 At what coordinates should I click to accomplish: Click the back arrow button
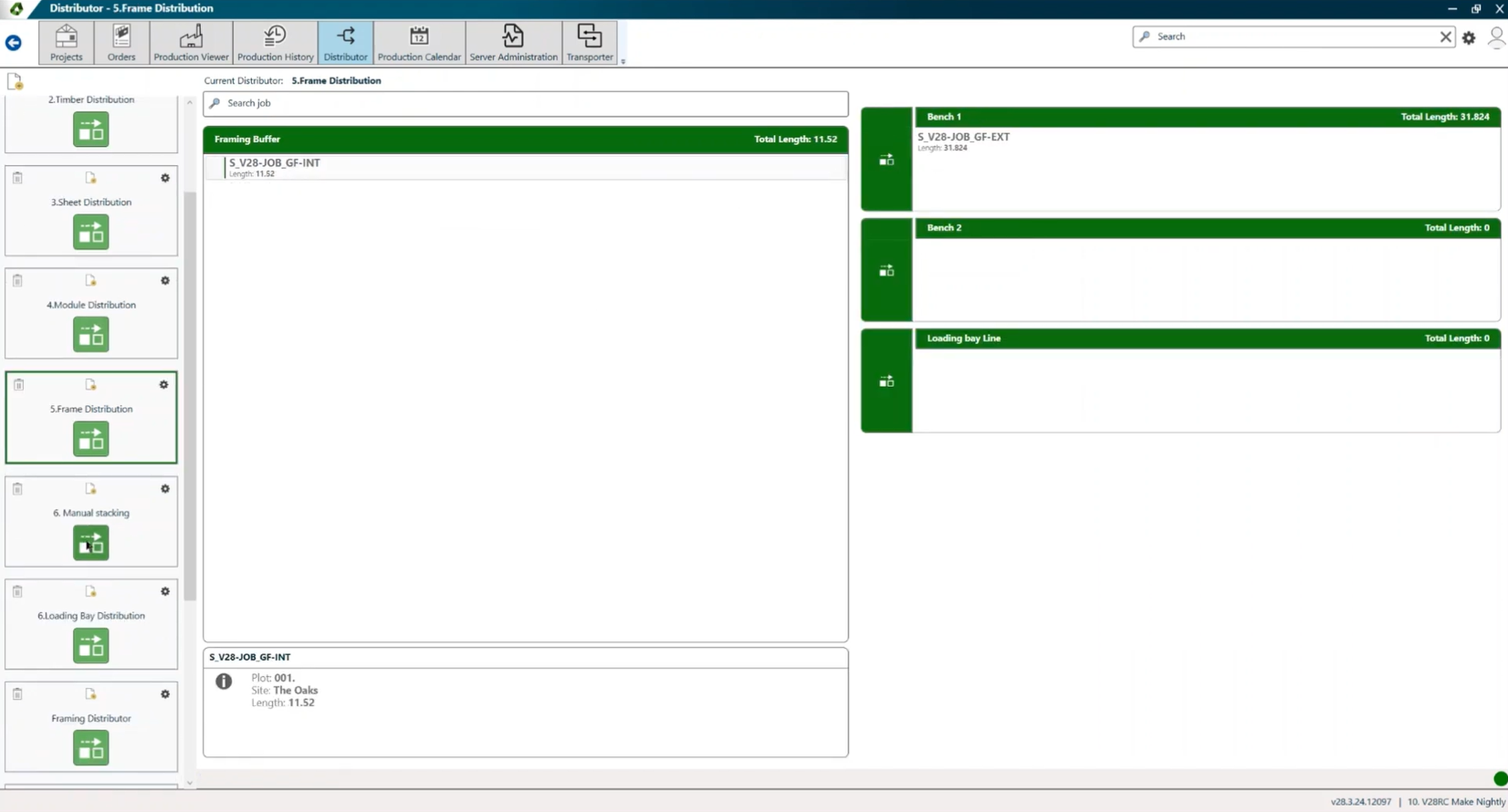pos(13,43)
